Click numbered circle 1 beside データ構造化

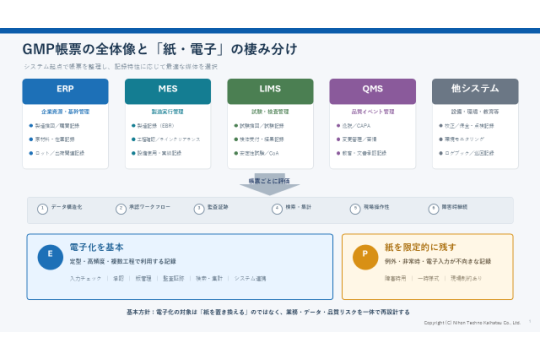[x=42, y=209]
